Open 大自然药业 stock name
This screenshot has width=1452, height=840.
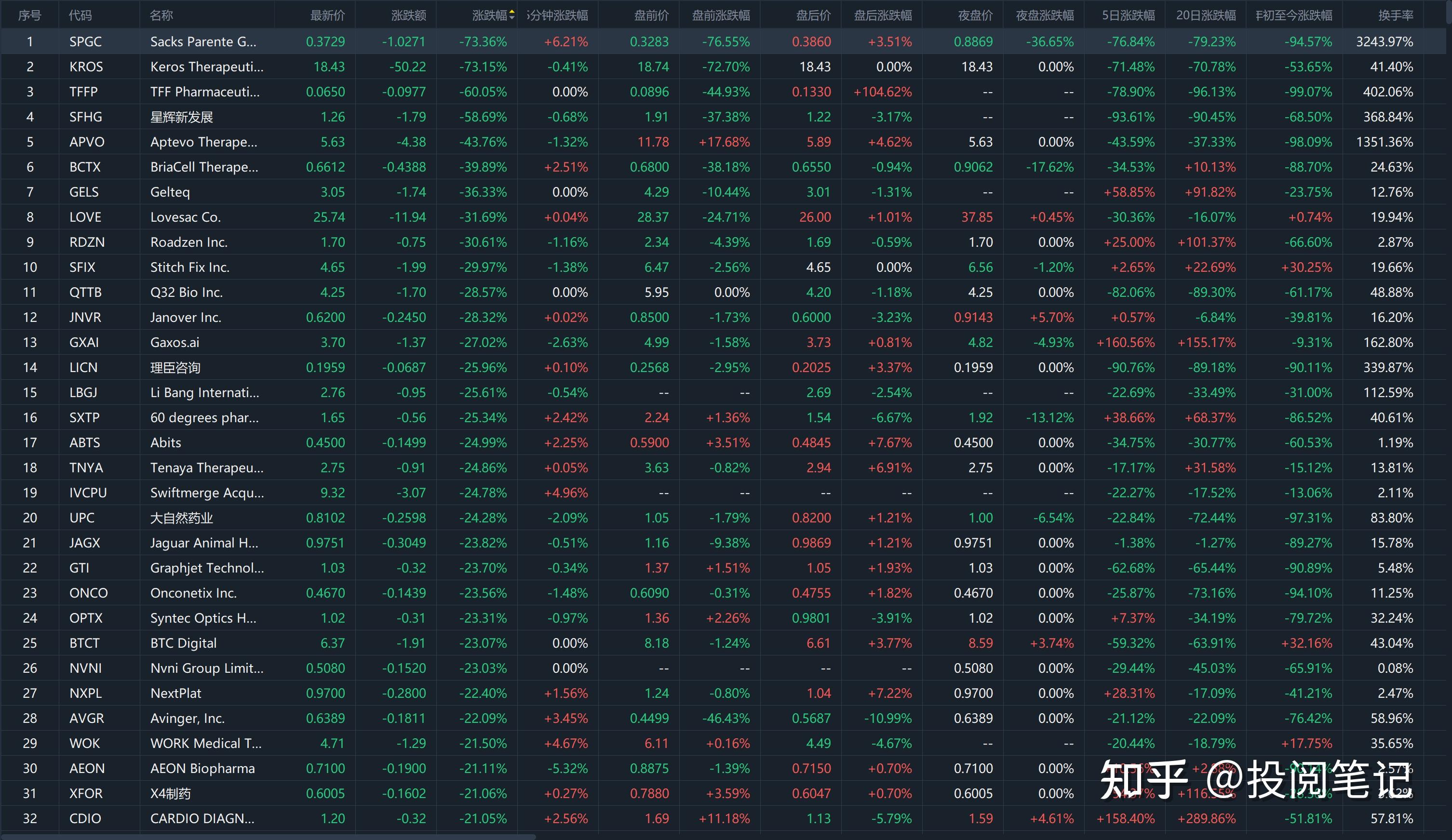(x=181, y=518)
